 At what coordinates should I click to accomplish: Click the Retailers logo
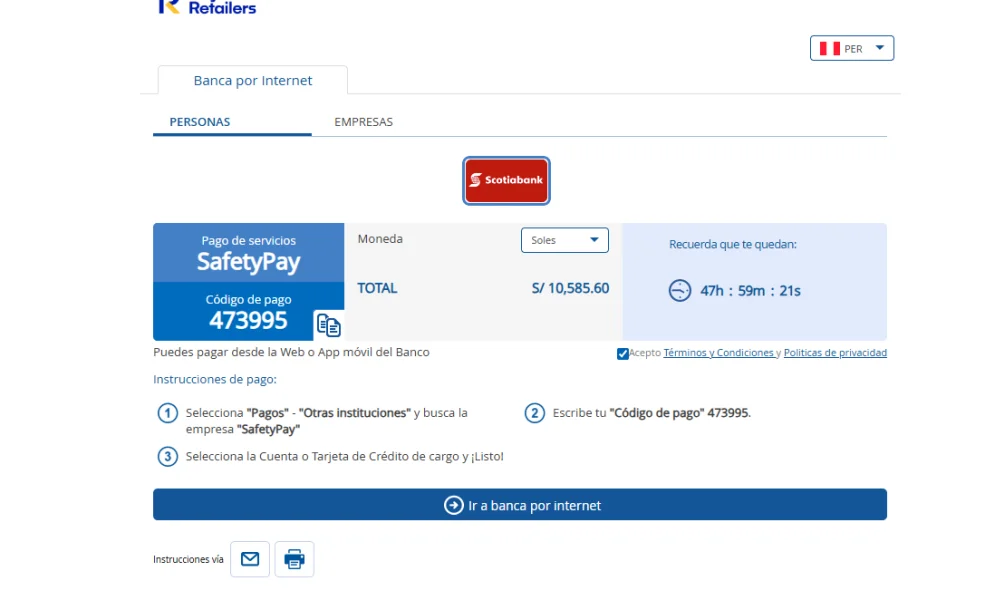(x=208, y=7)
